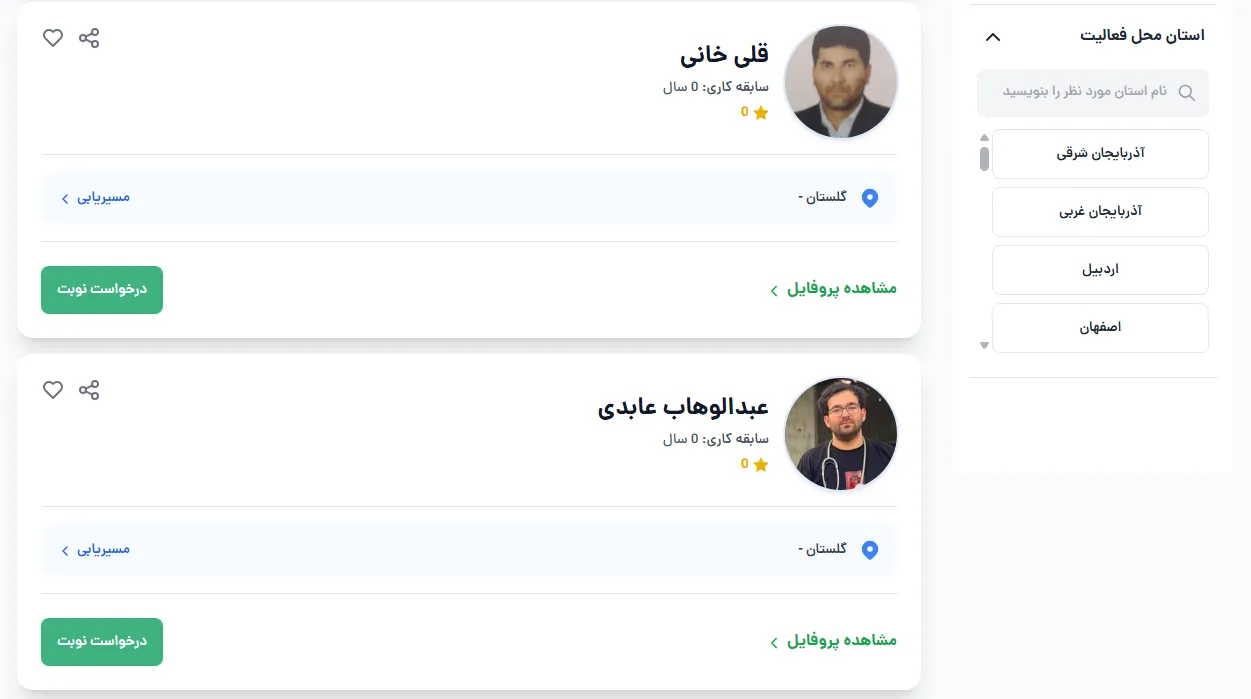Image resolution: width=1251 pixels, height=699 pixels.
Task: Select the اردبیل province option
Action: pyautogui.click(x=1100, y=270)
